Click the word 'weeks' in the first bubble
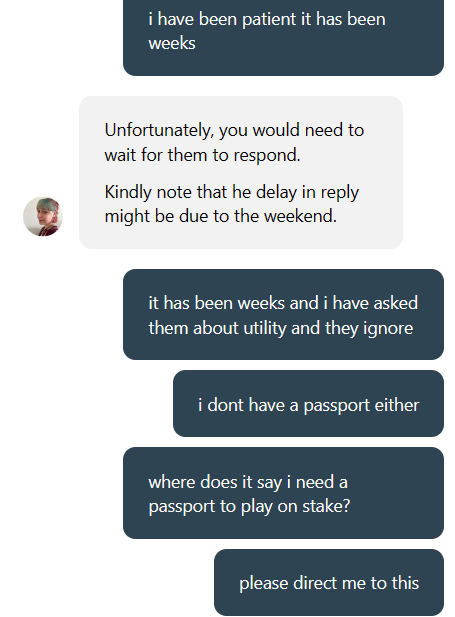This screenshot has width=455, height=617. (172, 43)
